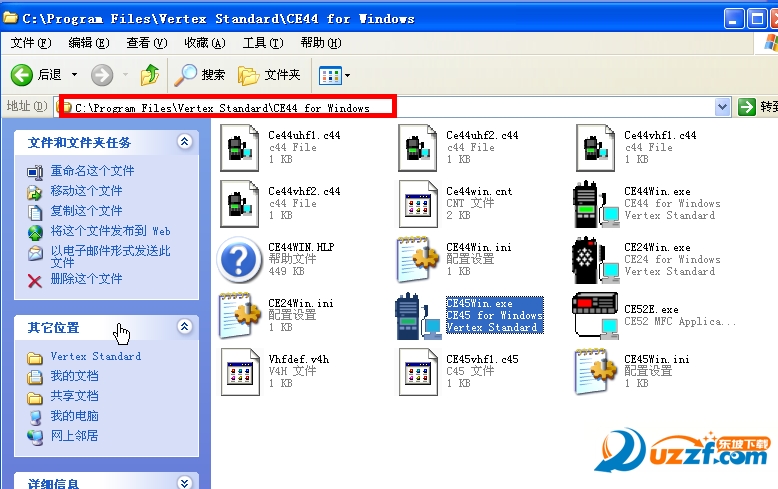The width and height of the screenshot is (778, 489).
Task: Select the CE45Win.exe blue radio icon
Action: point(418,316)
